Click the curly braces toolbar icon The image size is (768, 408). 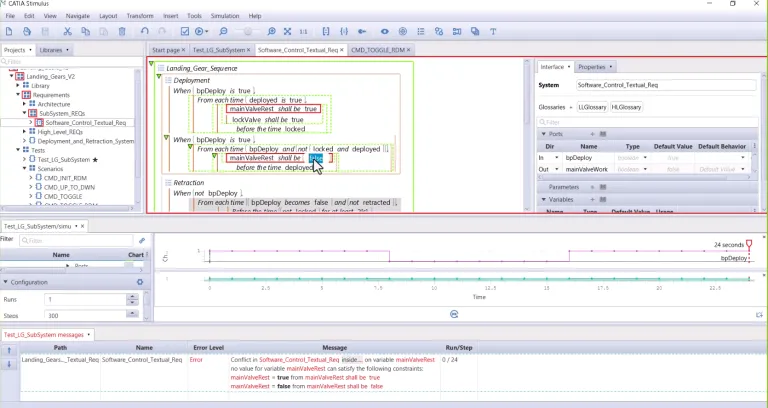tap(344, 31)
